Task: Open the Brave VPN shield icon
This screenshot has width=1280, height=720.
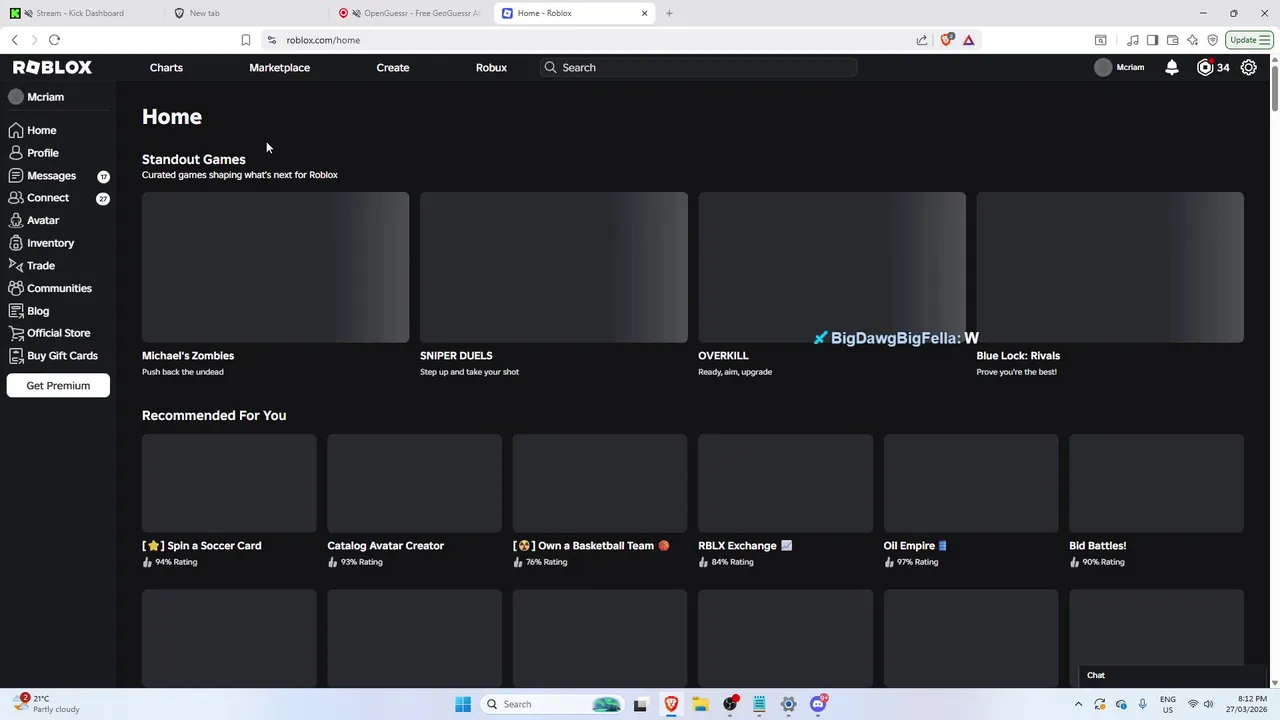Action: tap(1212, 40)
